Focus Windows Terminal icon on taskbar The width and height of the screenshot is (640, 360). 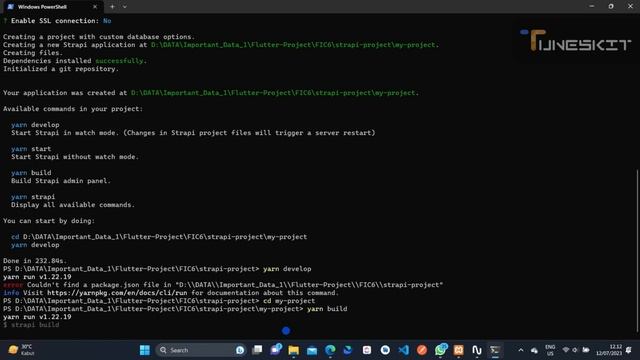click(495, 350)
